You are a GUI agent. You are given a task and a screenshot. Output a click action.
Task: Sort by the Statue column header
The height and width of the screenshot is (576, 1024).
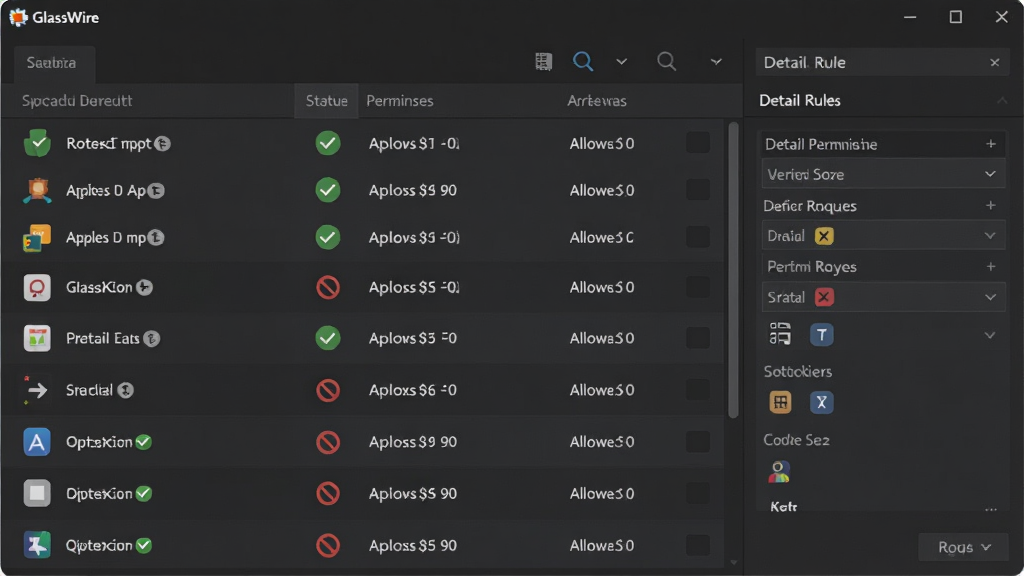[327, 101]
